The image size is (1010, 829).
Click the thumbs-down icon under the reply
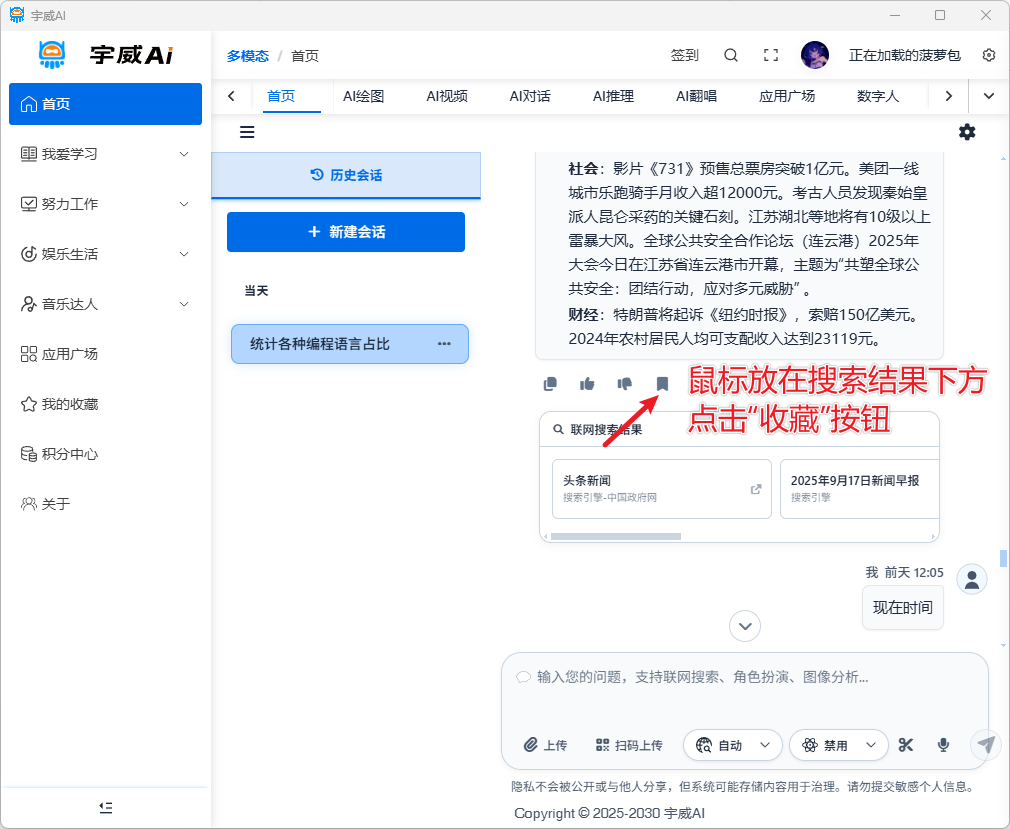point(625,383)
